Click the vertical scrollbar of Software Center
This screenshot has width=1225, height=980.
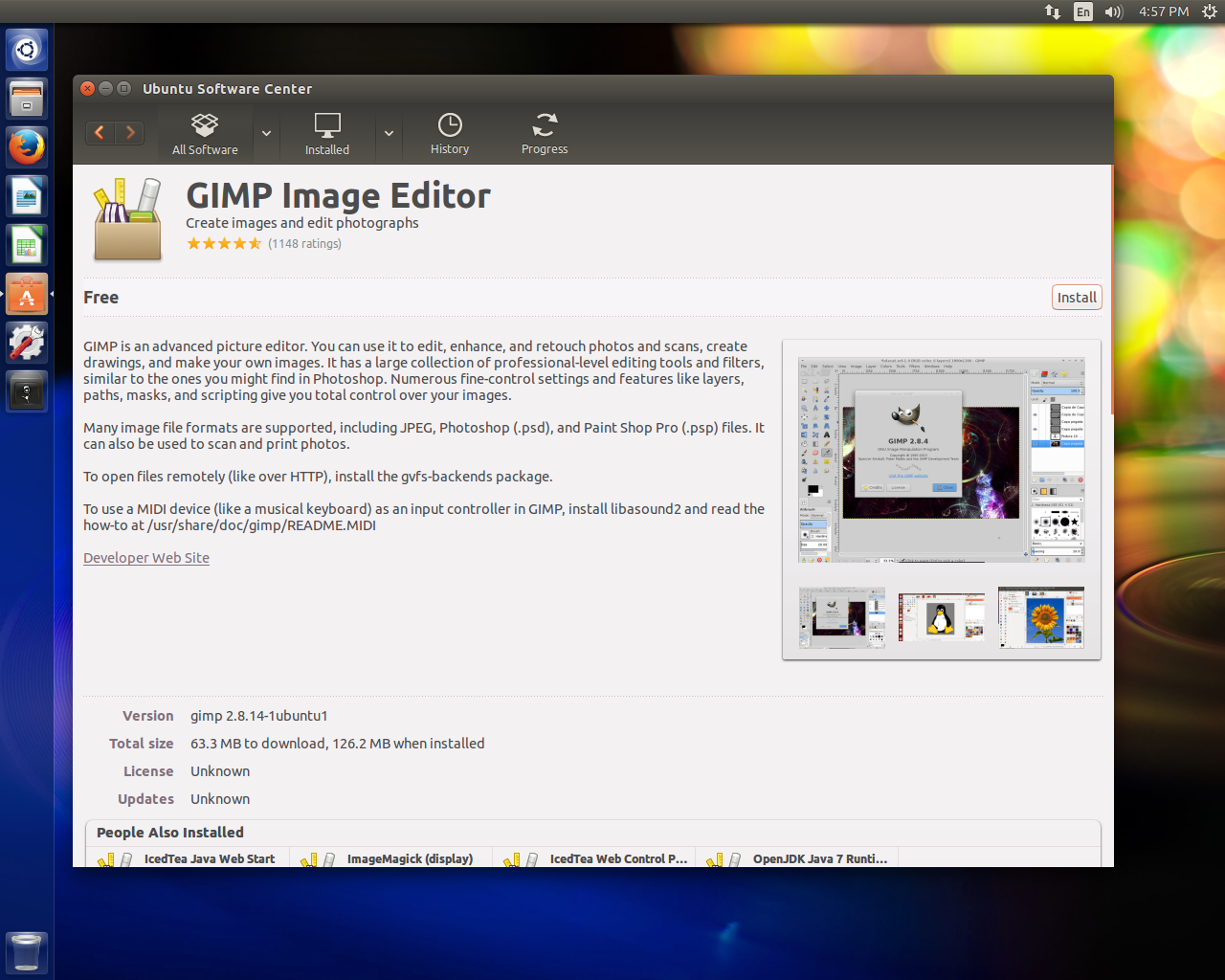pyautogui.click(x=1111, y=290)
